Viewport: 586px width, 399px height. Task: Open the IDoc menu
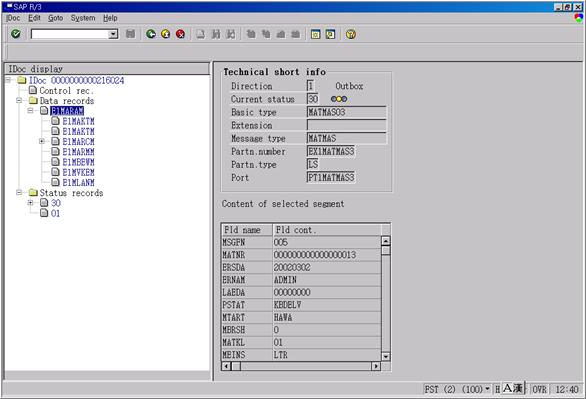pos(13,18)
